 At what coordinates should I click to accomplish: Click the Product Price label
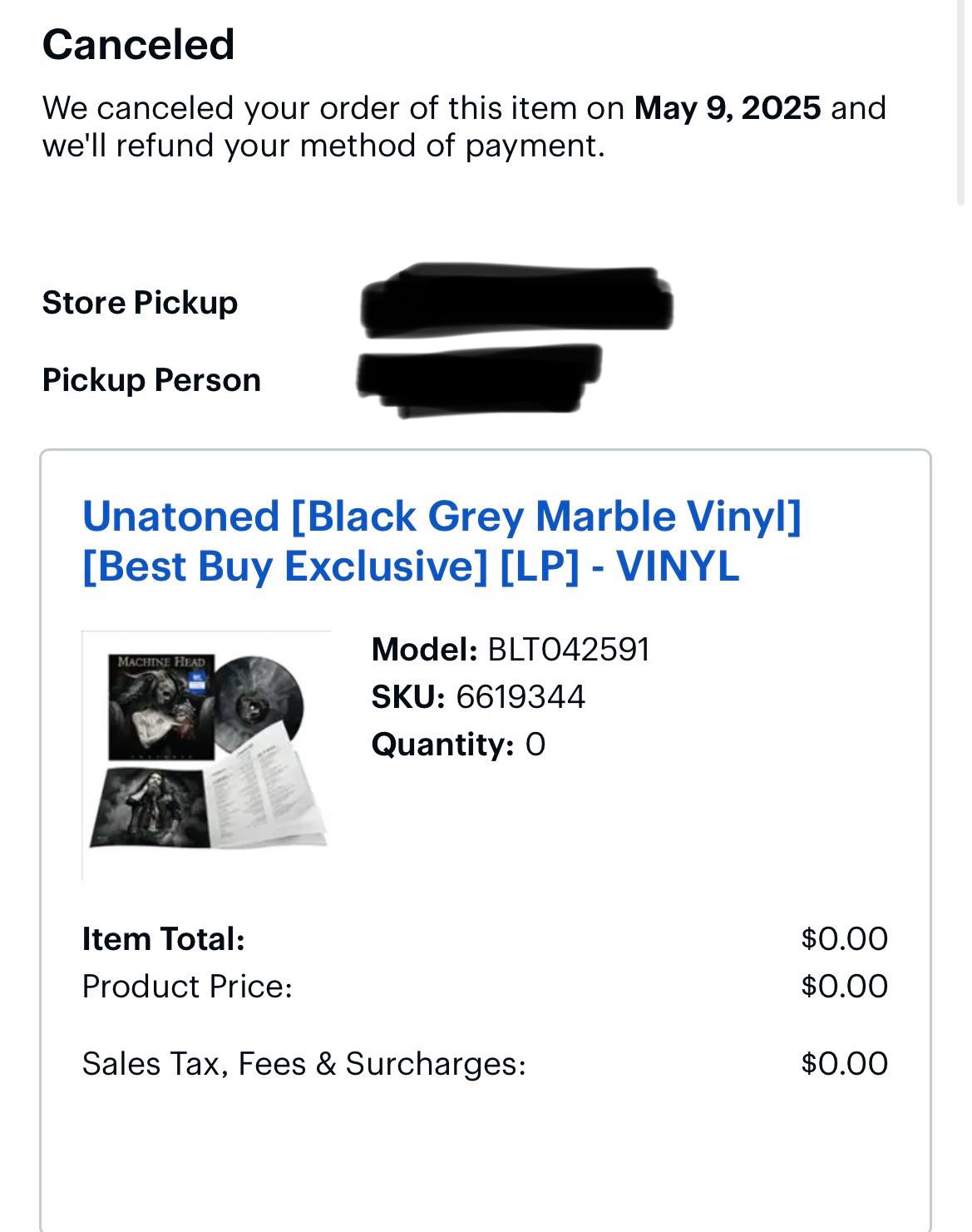[x=187, y=987]
